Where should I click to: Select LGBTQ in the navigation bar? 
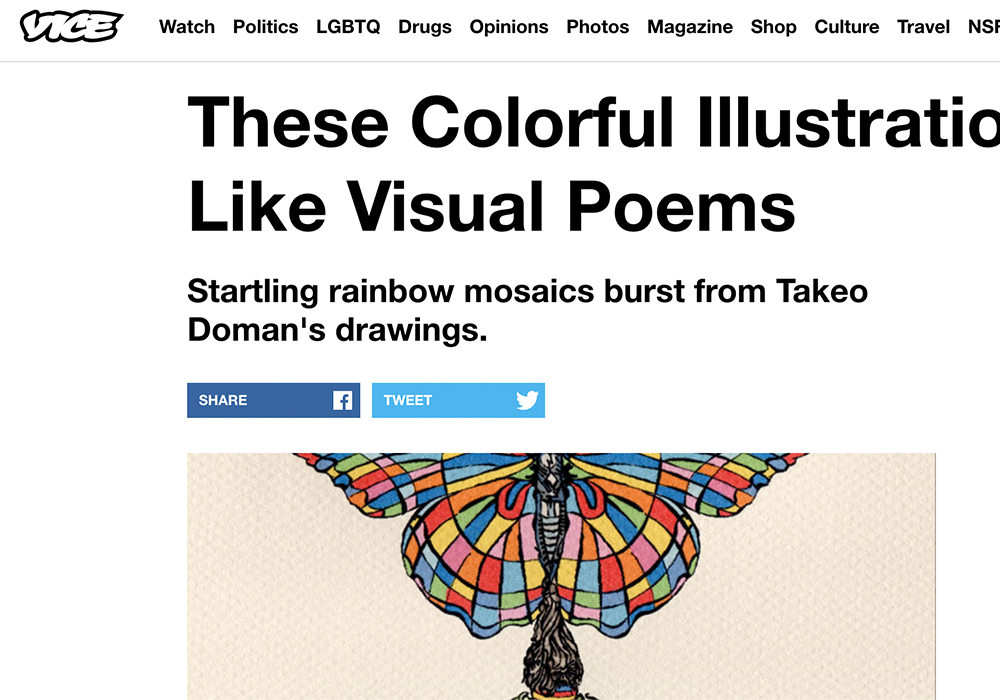pos(348,27)
